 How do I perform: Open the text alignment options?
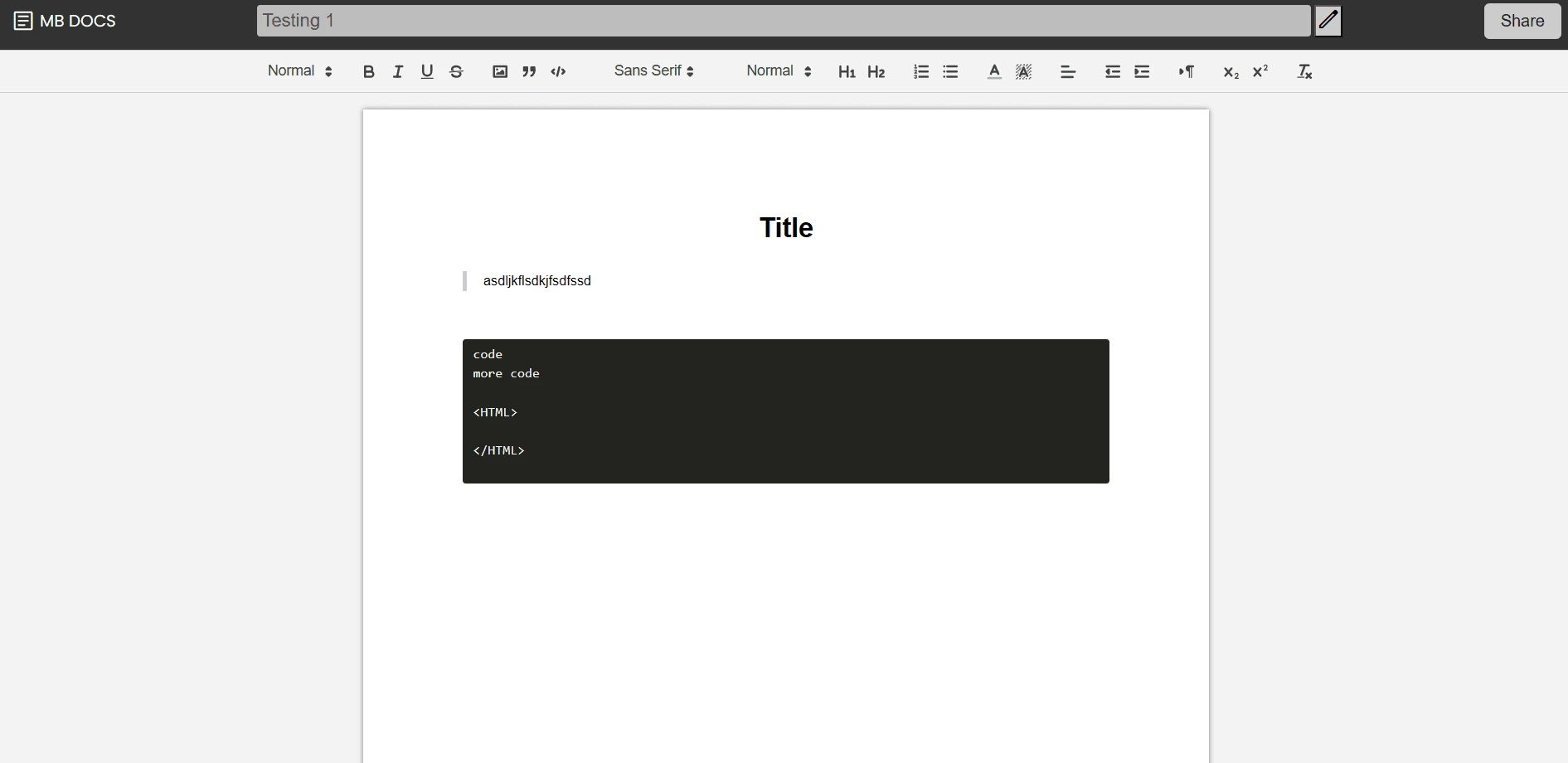click(1068, 71)
